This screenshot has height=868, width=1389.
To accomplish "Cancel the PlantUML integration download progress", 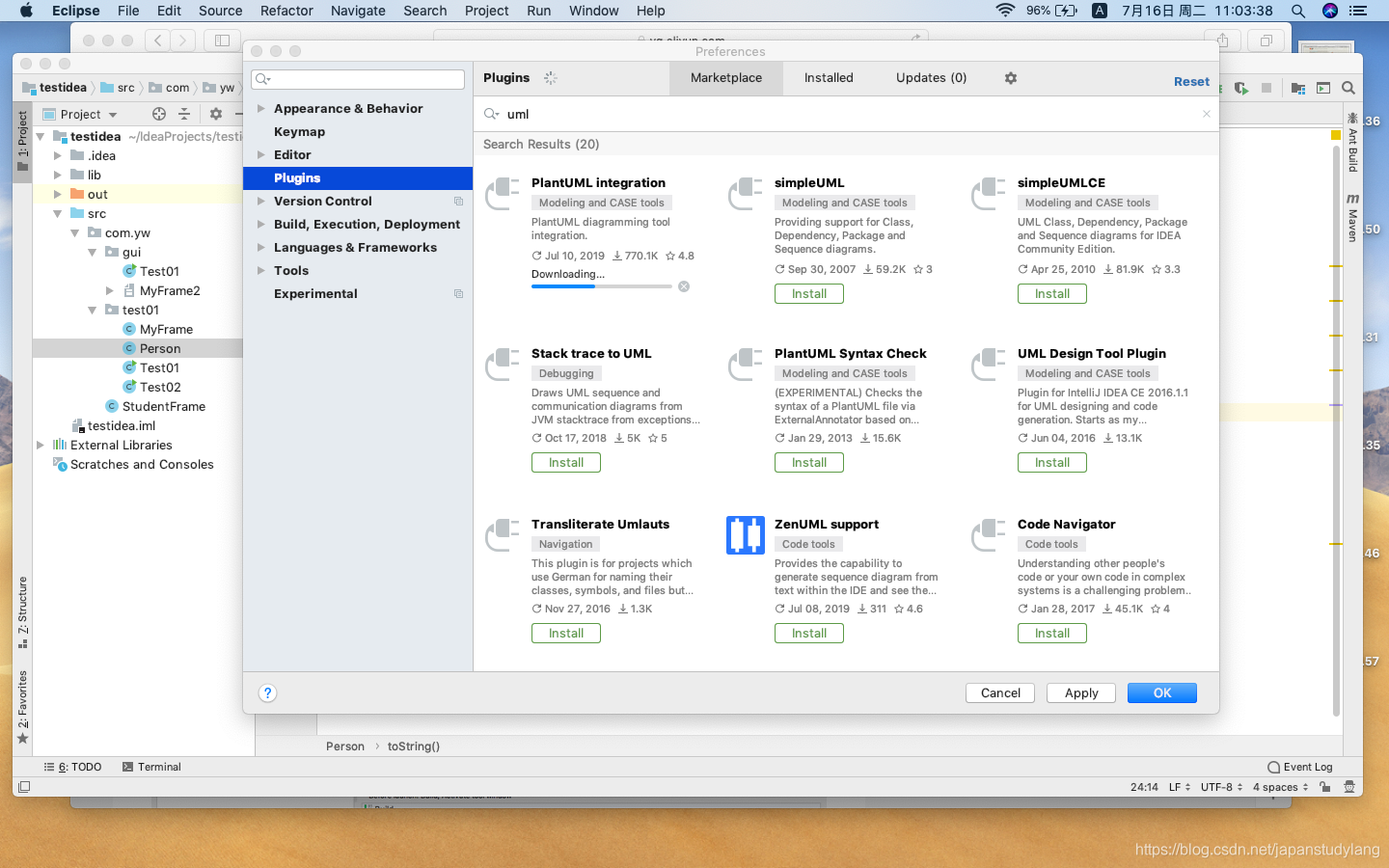I will 684,285.
